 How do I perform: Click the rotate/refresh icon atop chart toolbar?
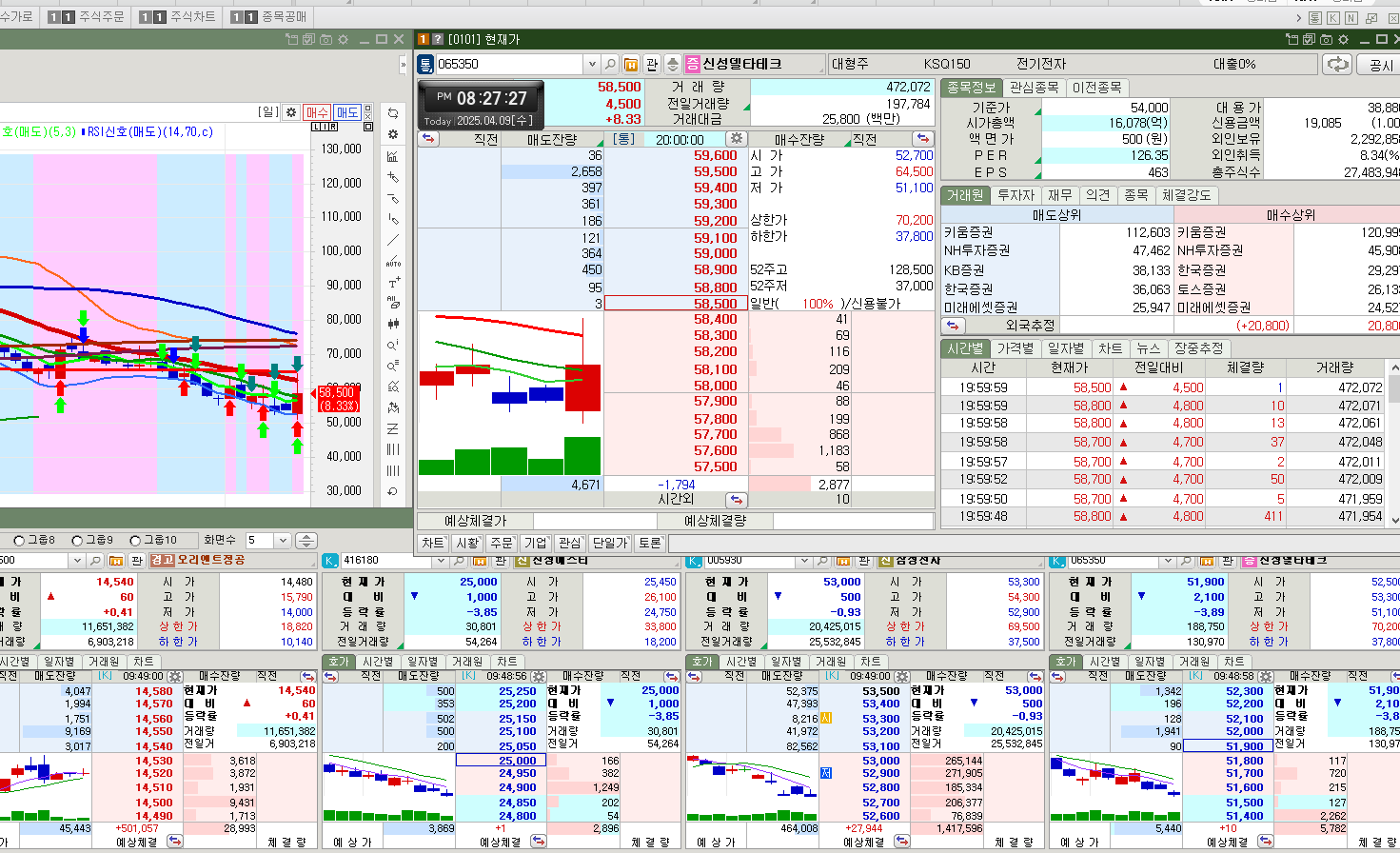[x=393, y=113]
